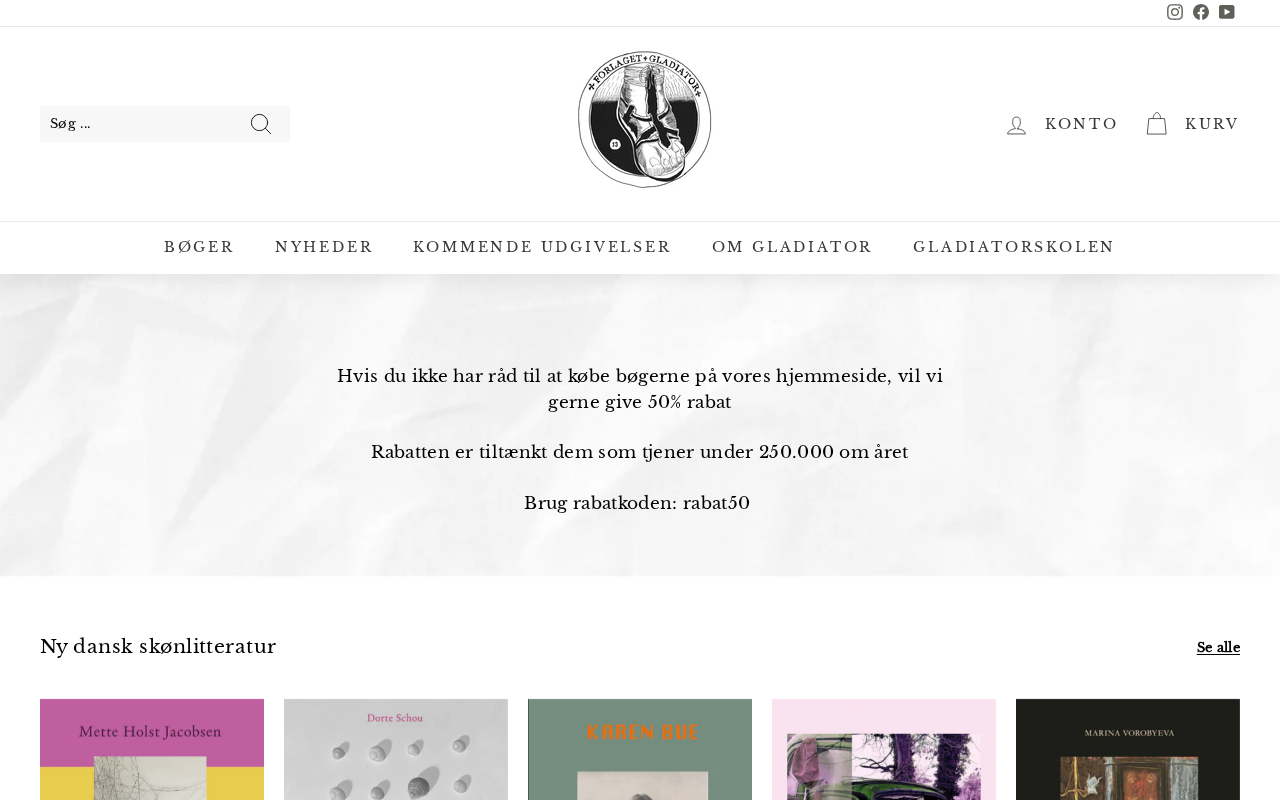Open the Facebook social link icon
The height and width of the screenshot is (800, 1280).
pos(1201,12)
